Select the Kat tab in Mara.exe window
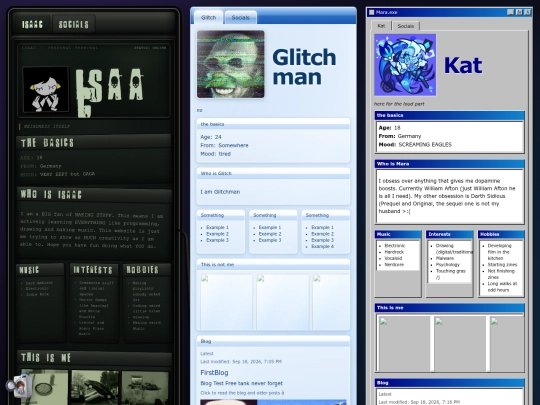Viewport: 540px width, 405px height. click(381, 26)
